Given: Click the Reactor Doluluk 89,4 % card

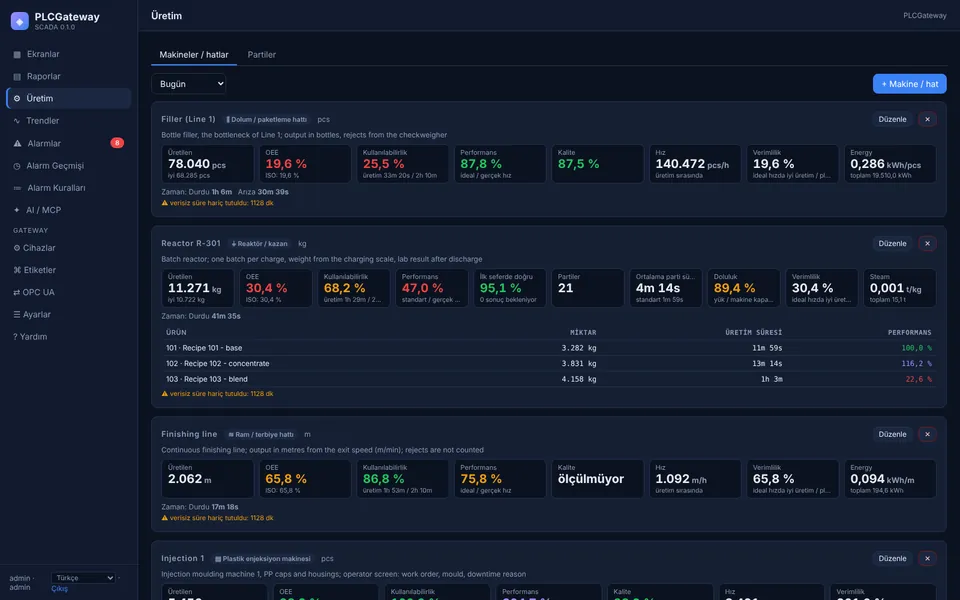Looking at the screenshot, I should [744, 288].
